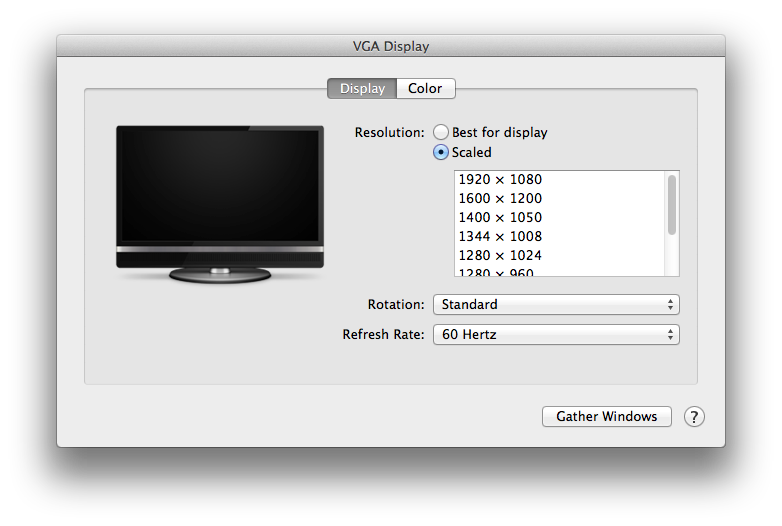782x526 pixels.
Task: Click the Refresh Rate label text
Action: pyautogui.click(x=384, y=335)
